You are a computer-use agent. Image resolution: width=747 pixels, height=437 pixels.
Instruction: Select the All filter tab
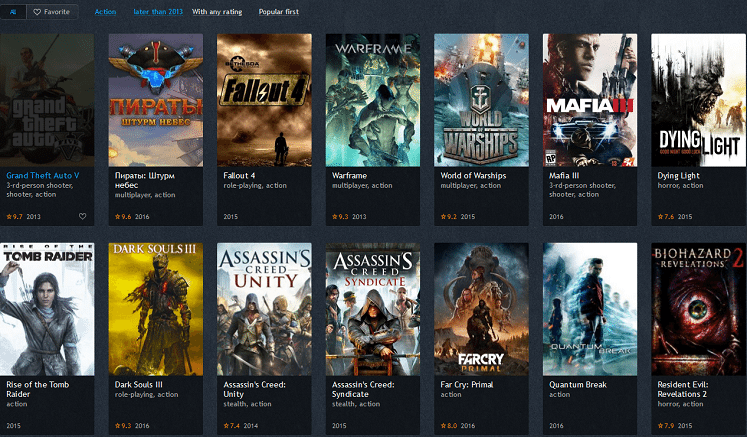click(x=13, y=12)
